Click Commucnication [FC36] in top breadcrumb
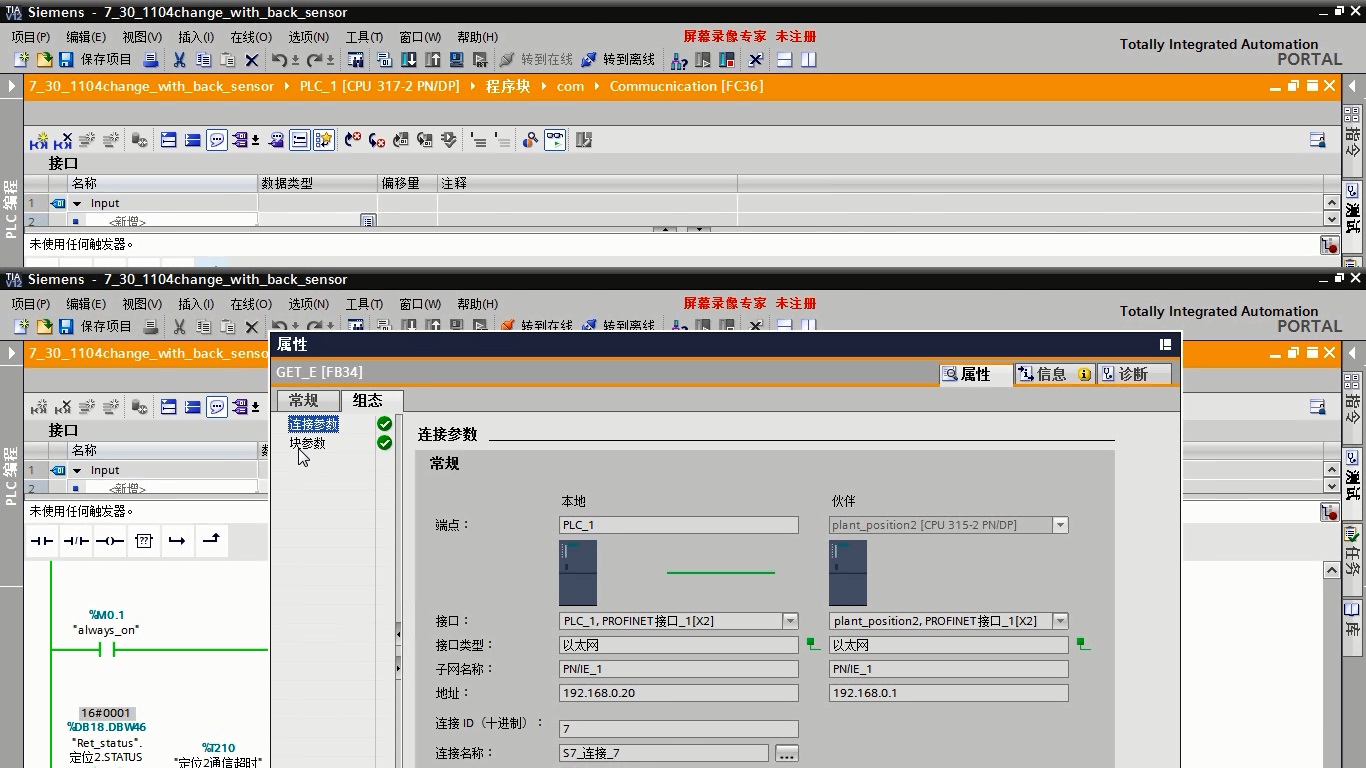Image resolution: width=1366 pixels, height=768 pixels. click(x=686, y=86)
